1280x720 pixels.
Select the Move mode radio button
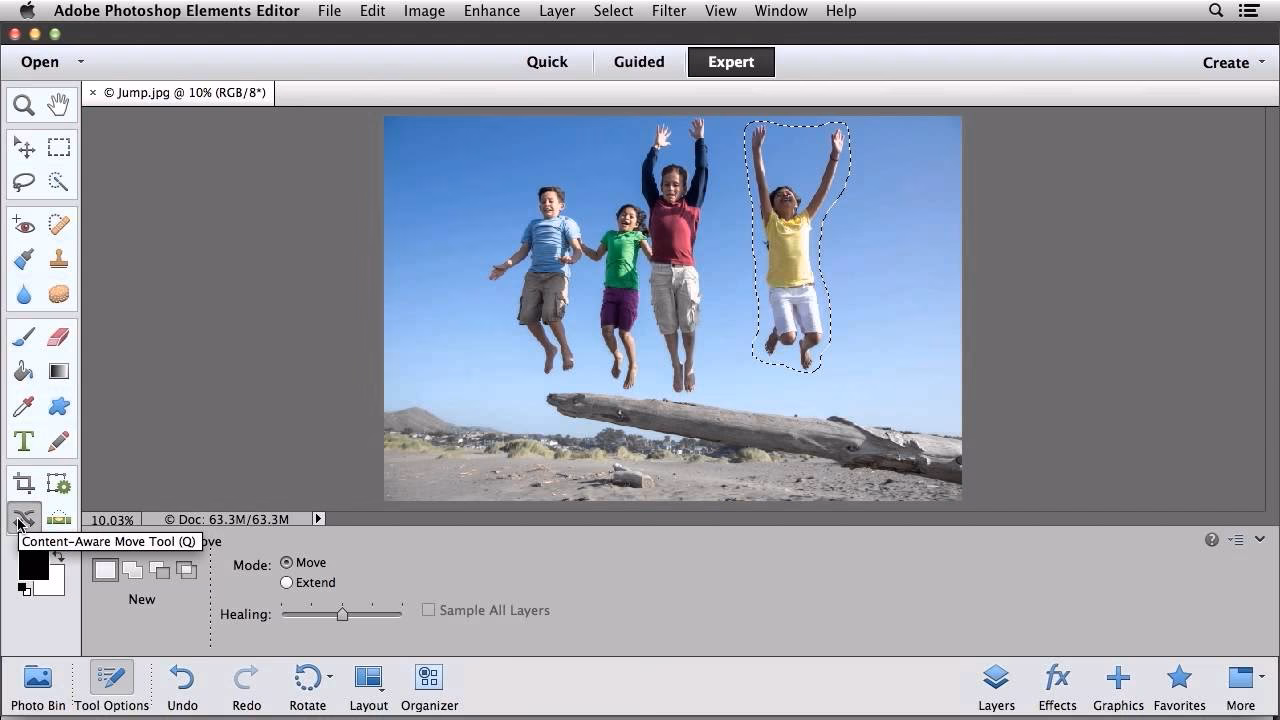click(x=286, y=562)
